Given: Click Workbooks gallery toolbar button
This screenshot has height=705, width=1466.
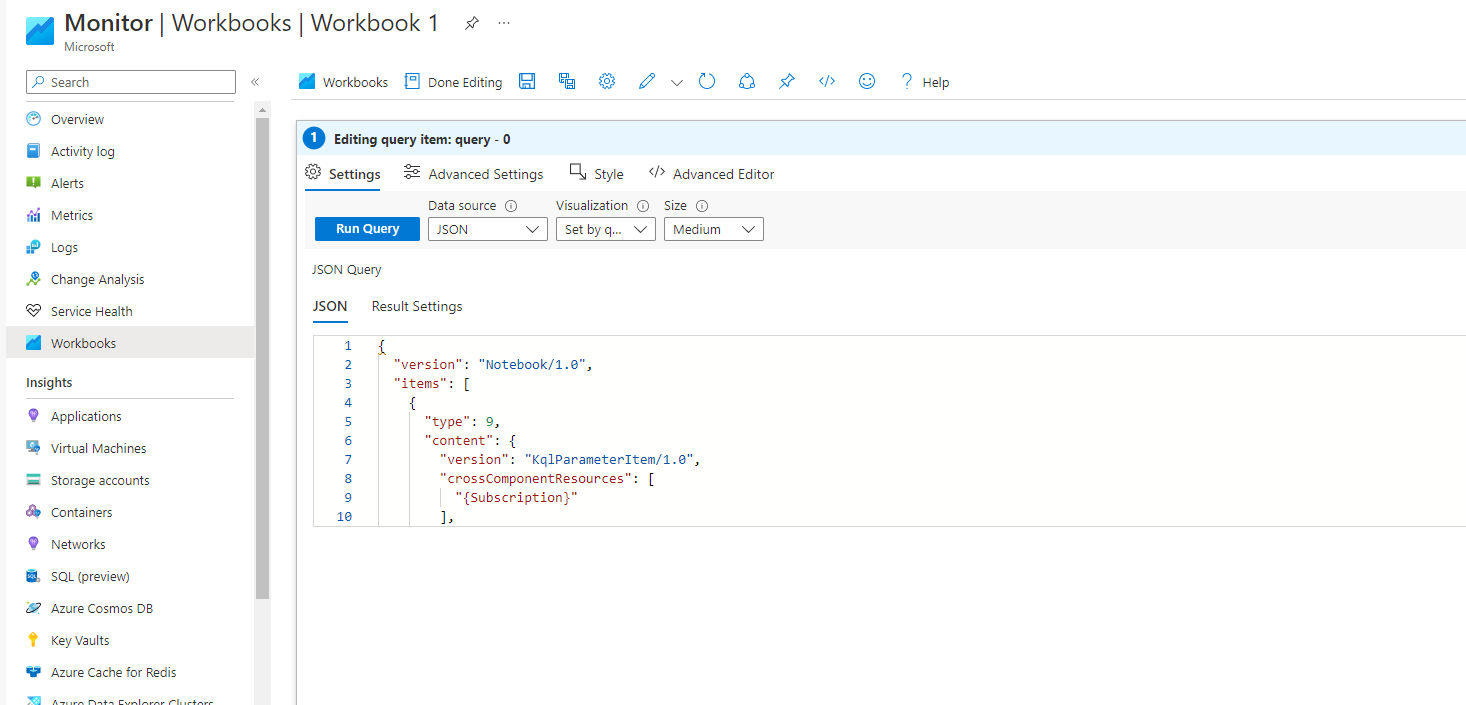Looking at the screenshot, I should (x=343, y=82).
